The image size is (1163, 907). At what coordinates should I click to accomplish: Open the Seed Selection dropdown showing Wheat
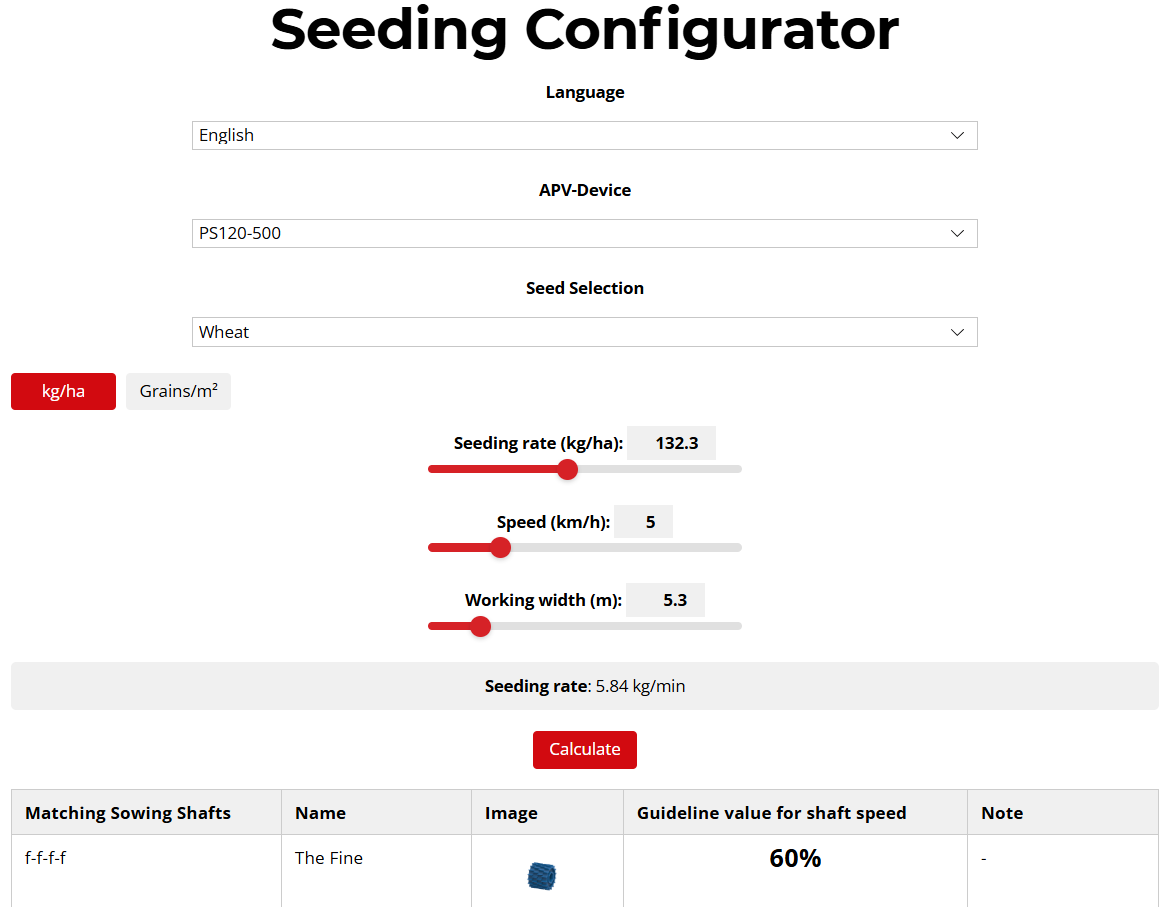tap(584, 332)
